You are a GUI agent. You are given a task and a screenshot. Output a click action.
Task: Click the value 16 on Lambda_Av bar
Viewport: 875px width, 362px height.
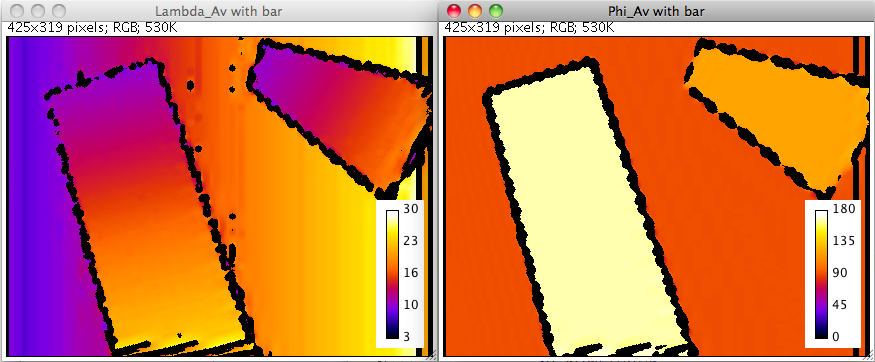coord(411,273)
